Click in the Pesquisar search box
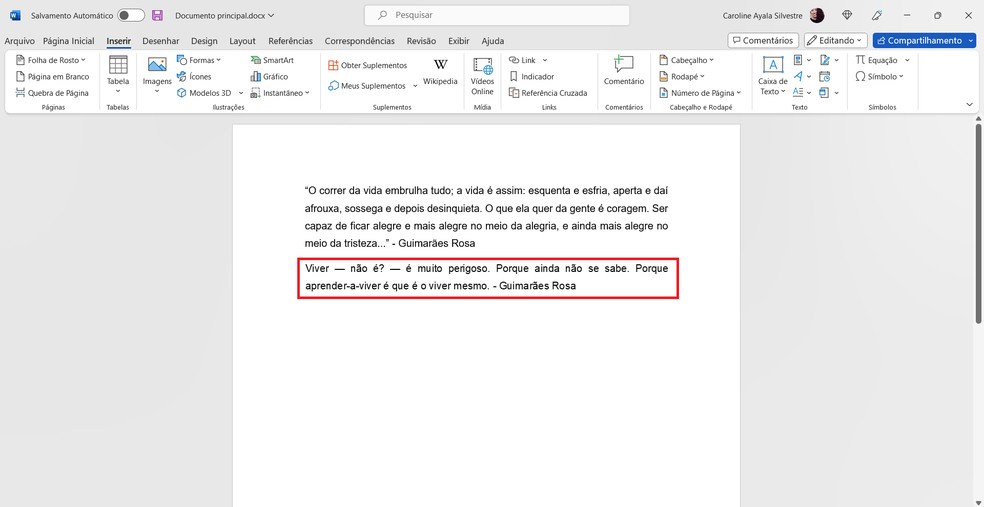This screenshot has height=507, width=984. click(x=496, y=16)
